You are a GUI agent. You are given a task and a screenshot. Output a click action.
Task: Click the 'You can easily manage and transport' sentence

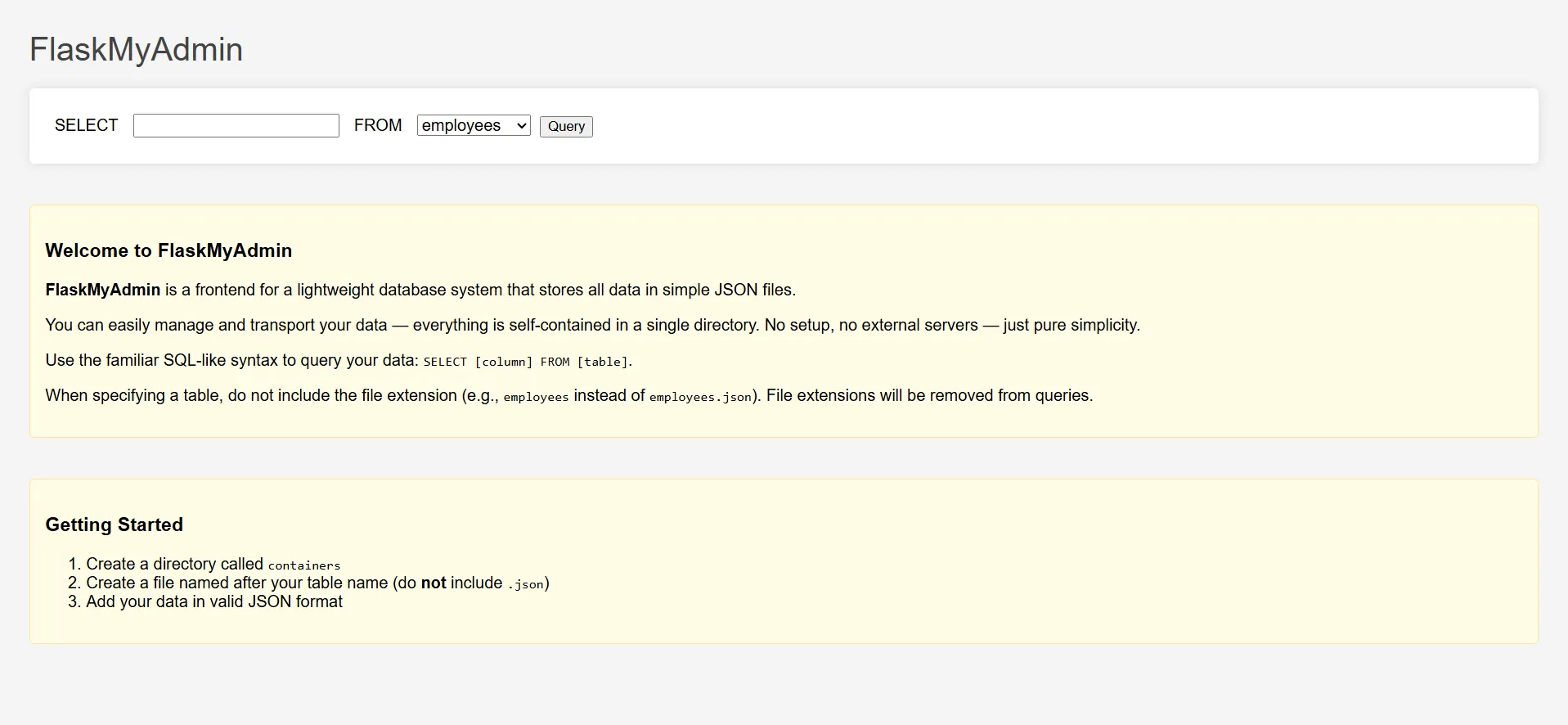pos(593,325)
